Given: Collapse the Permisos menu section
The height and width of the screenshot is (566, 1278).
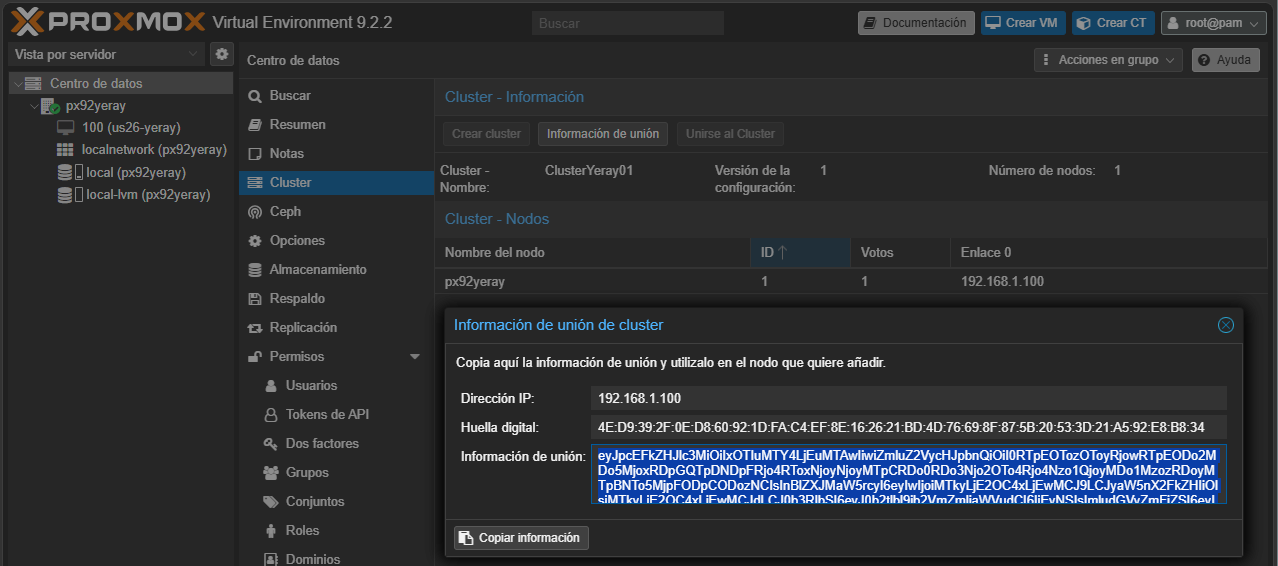Looking at the screenshot, I should click(415, 357).
